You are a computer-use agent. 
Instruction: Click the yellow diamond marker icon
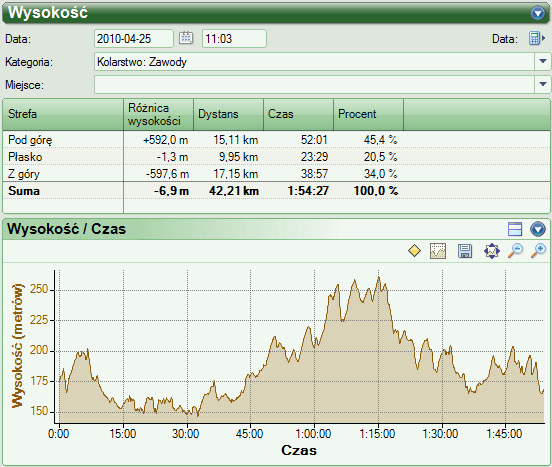[x=414, y=251]
